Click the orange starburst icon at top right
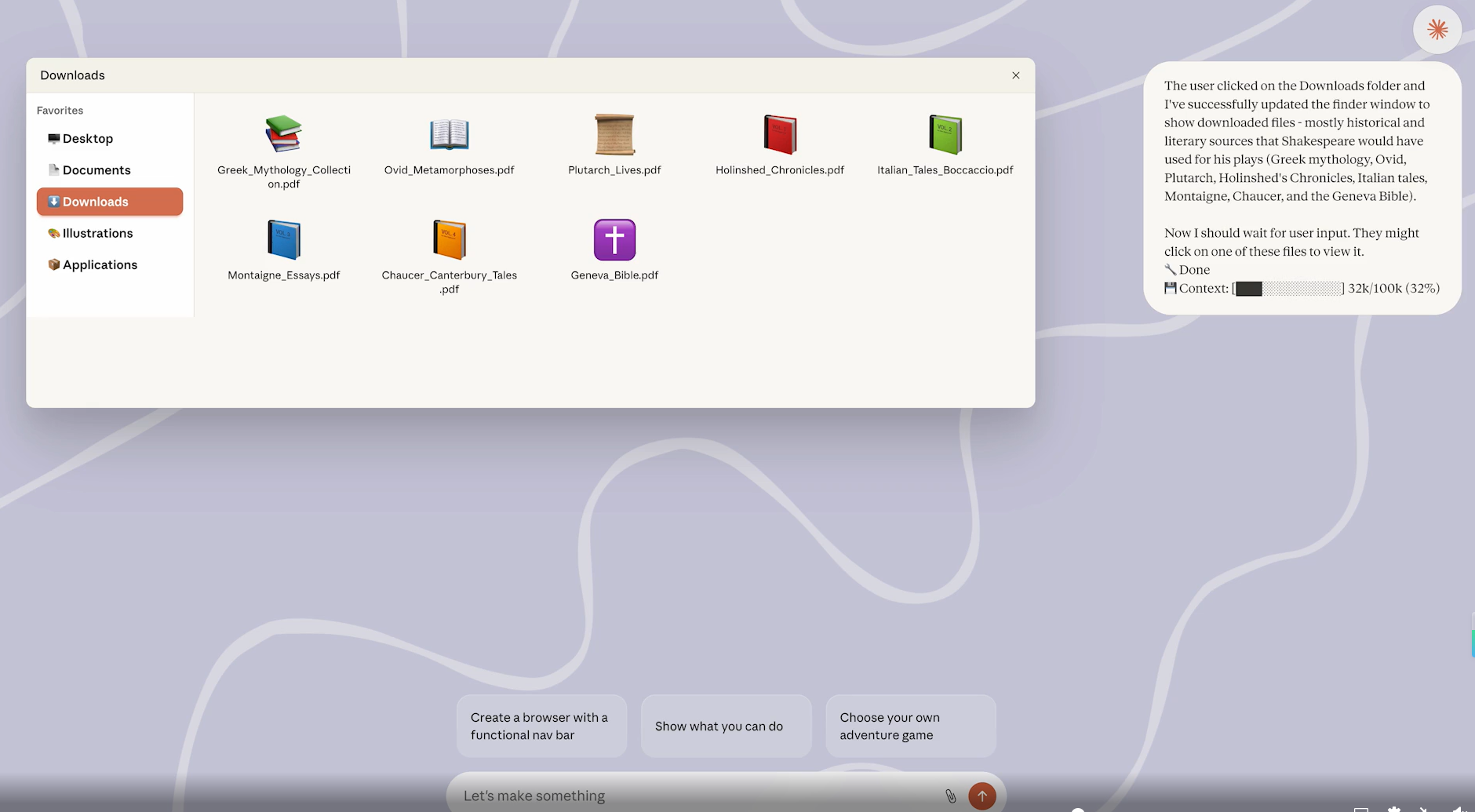The image size is (1475, 812). [1437, 30]
